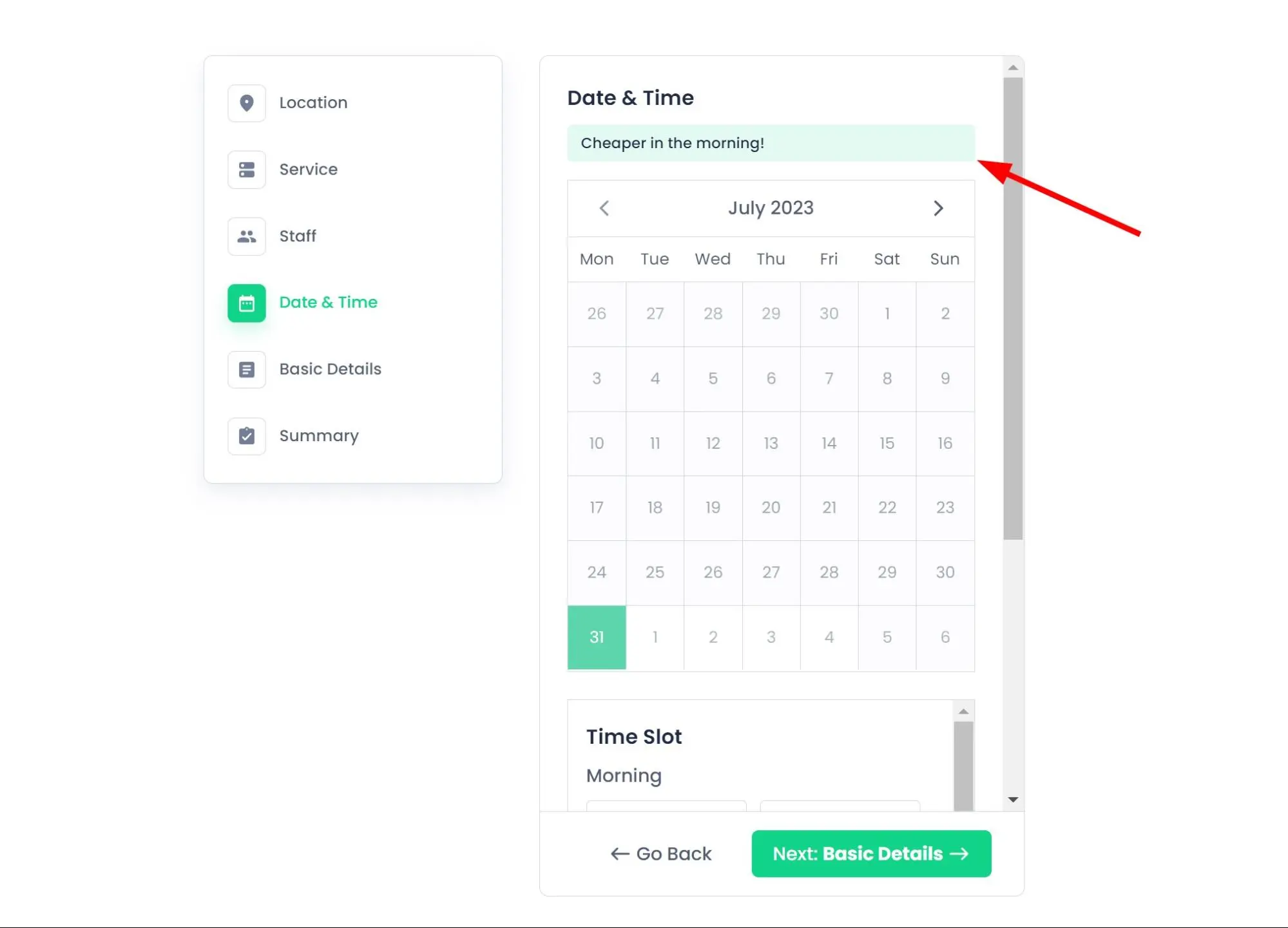1288x928 pixels.
Task: Select the Summary step
Action: (x=319, y=435)
